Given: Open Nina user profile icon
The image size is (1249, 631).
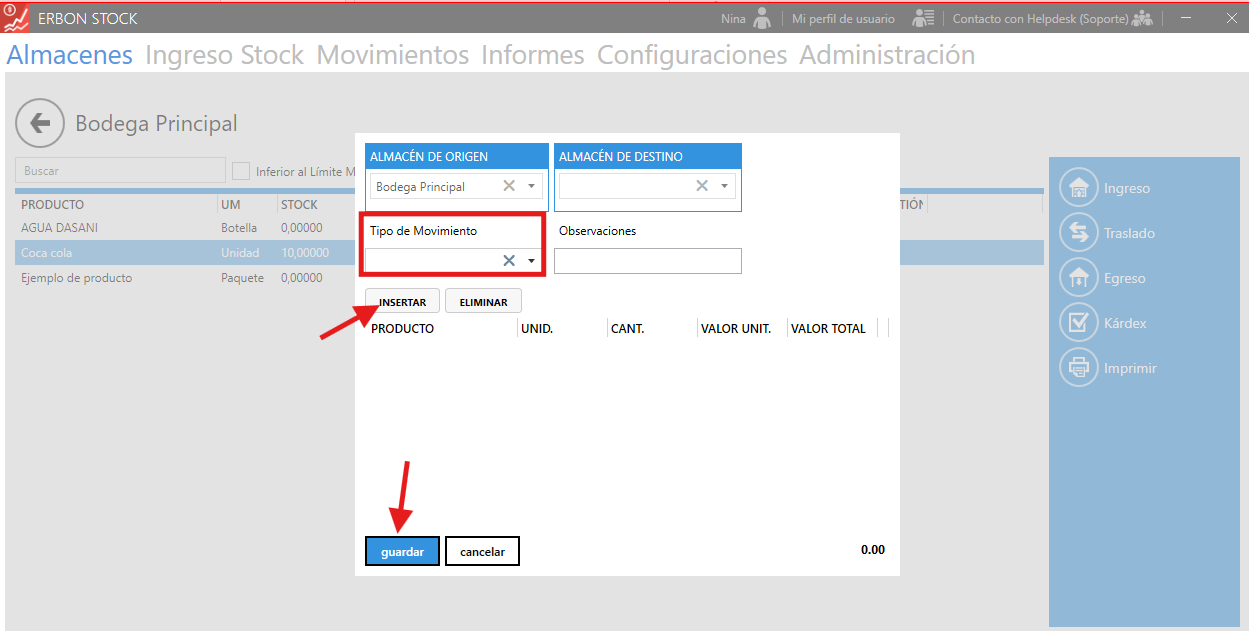Looking at the screenshot, I should pos(763,18).
